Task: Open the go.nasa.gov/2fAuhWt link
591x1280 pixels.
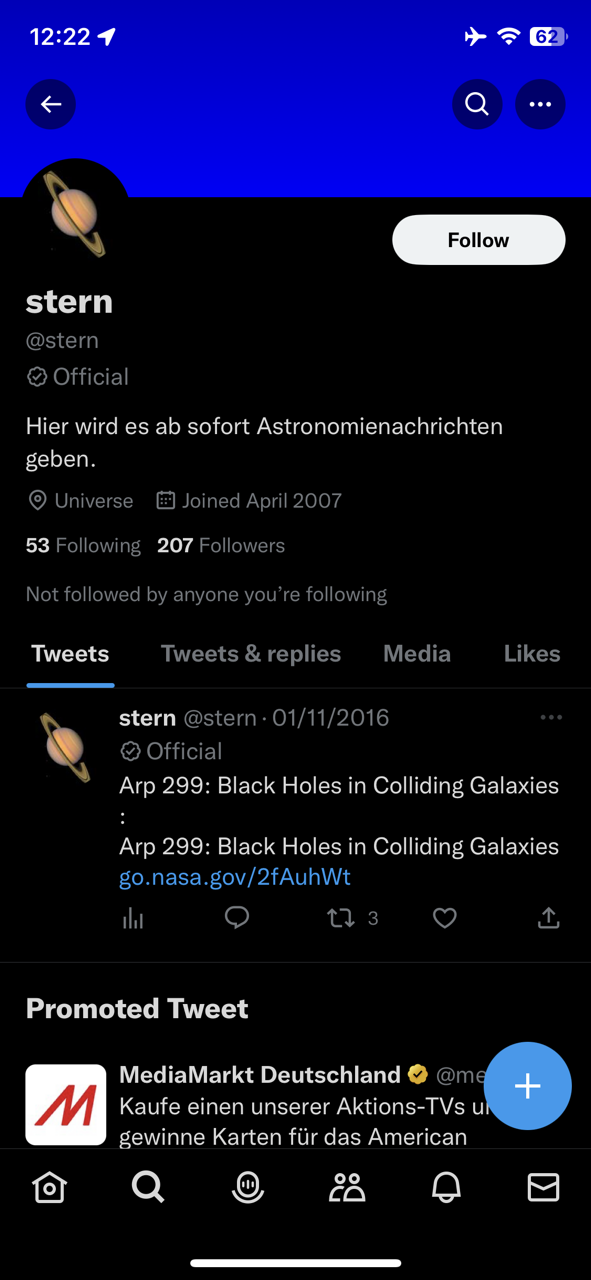Action: (x=235, y=877)
